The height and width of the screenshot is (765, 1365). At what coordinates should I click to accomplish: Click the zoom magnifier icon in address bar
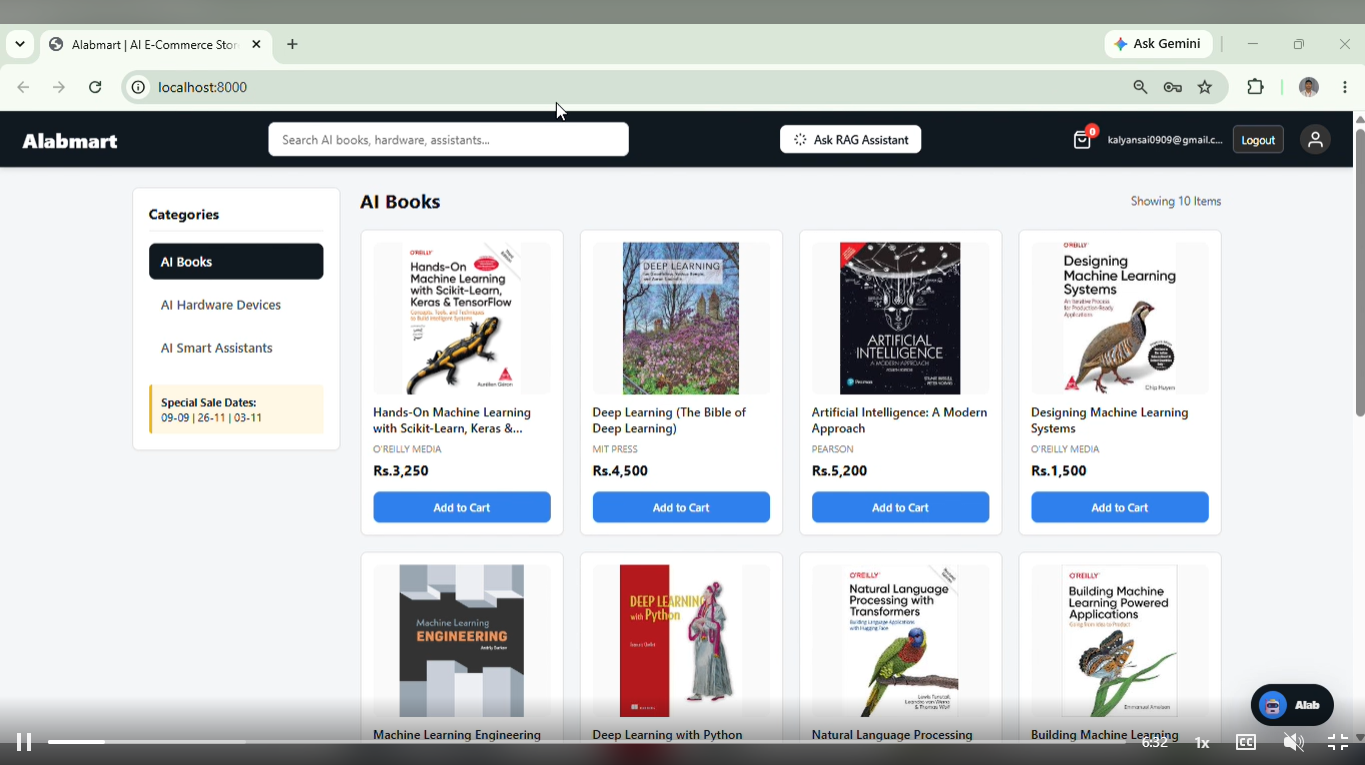pos(1140,87)
